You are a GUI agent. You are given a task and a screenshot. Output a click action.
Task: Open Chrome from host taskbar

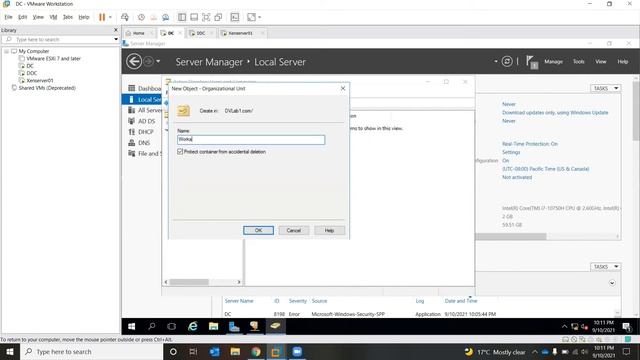click(x=256, y=351)
